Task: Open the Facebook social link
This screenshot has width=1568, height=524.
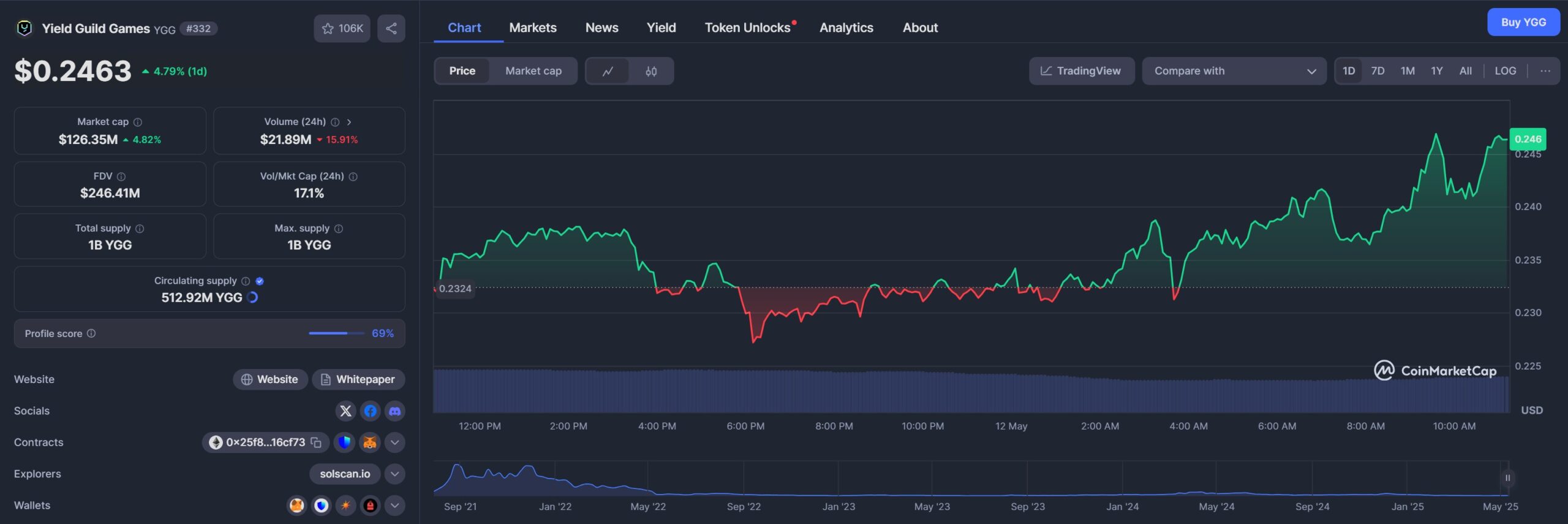Action: coord(371,411)
